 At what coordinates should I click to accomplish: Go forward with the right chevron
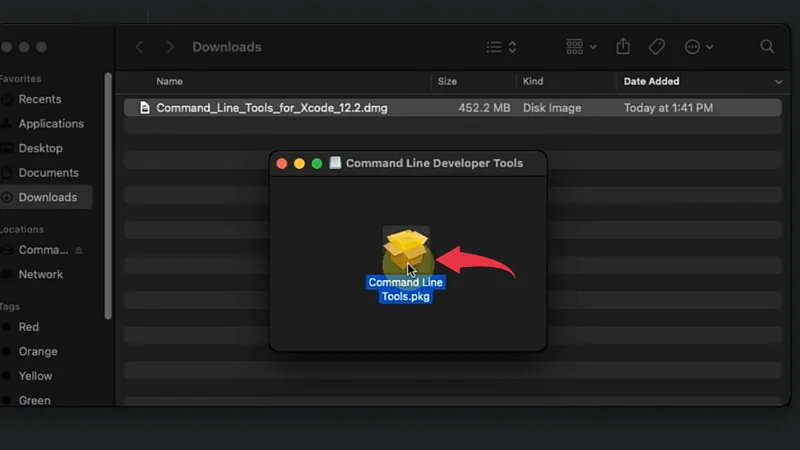click(170, 47)
